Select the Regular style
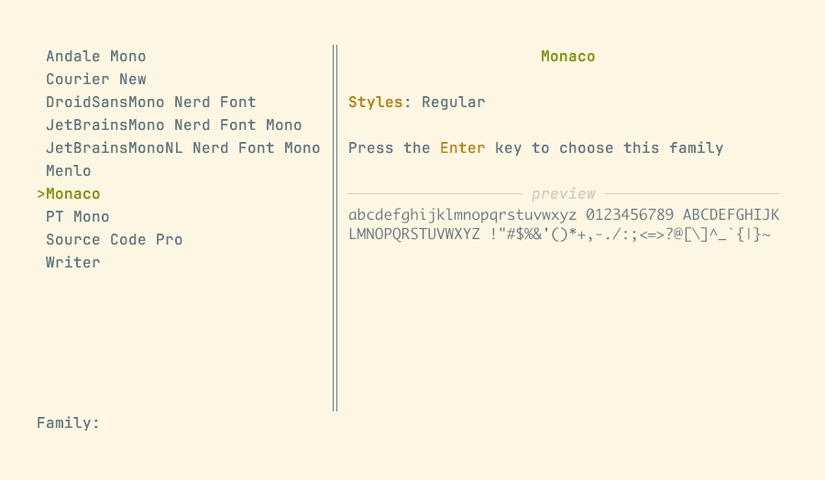This screenshot has height=480, width=825. [x=453, y=103]
